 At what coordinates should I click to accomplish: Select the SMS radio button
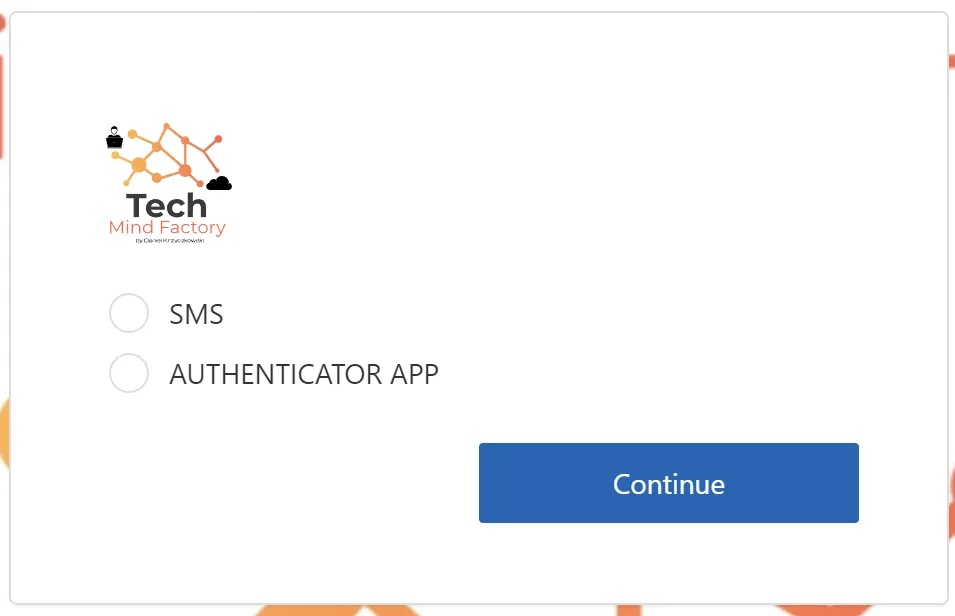(129, 313)
